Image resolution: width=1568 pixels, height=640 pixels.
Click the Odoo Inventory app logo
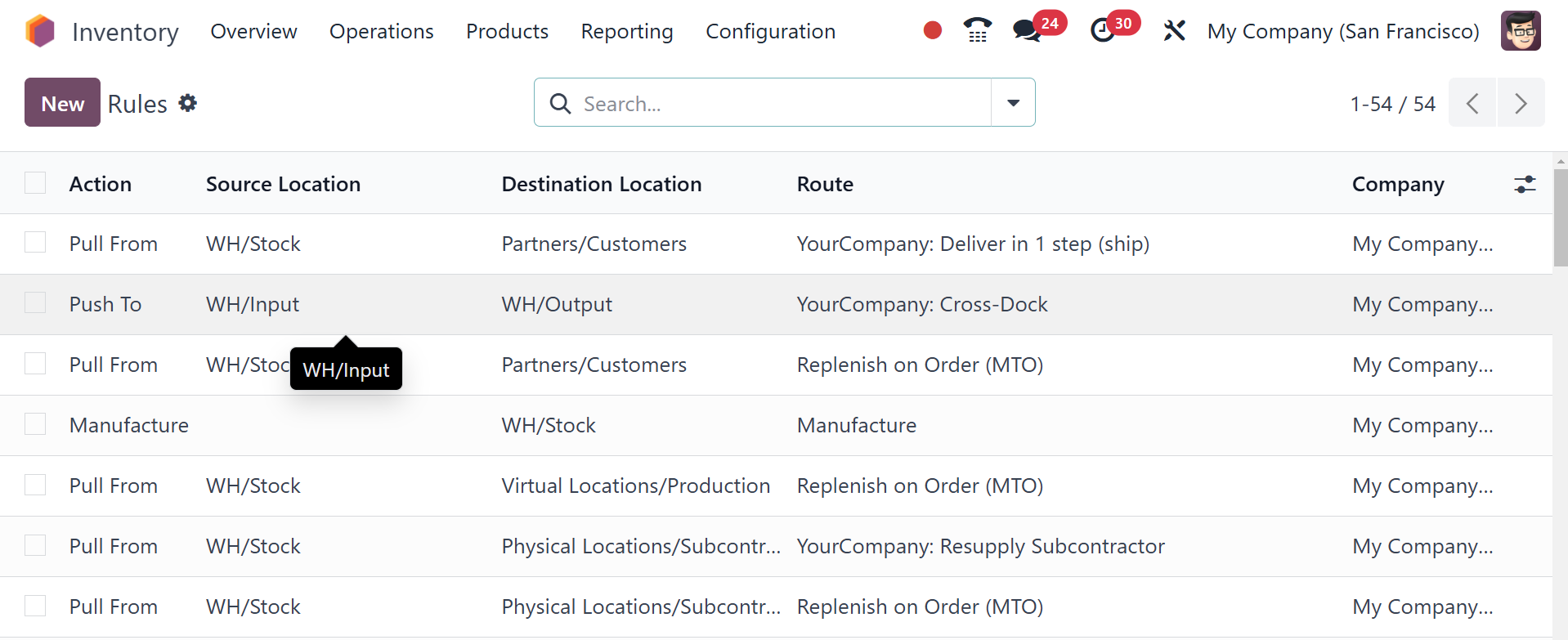[40, 31]
